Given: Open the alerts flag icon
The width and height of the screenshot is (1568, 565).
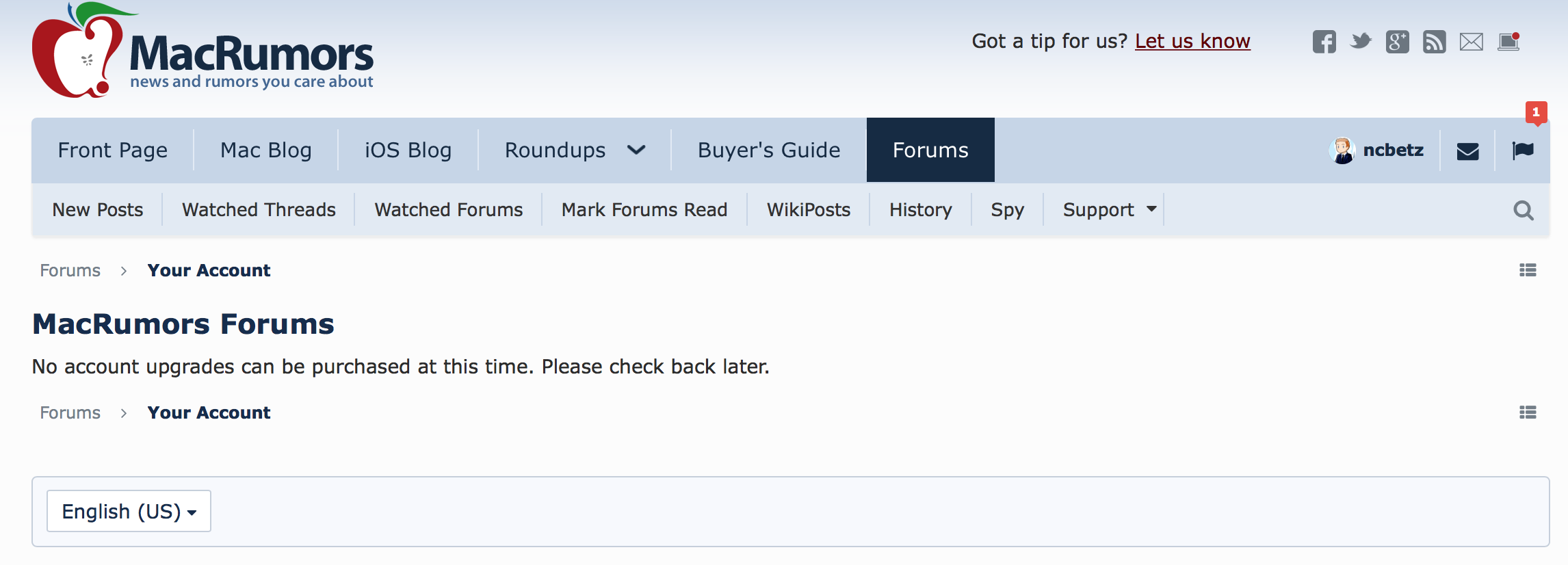Looking at the screenshot, I should pos(1523,150).
